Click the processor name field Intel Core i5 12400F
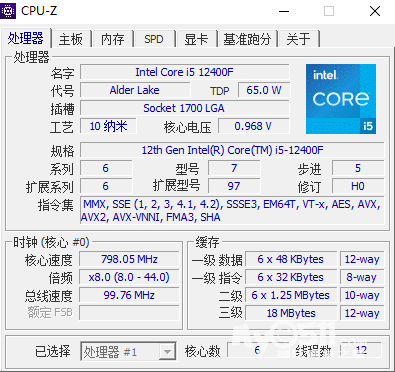Image resolution: width=395 pixels, height=372 pixels. 185,72
